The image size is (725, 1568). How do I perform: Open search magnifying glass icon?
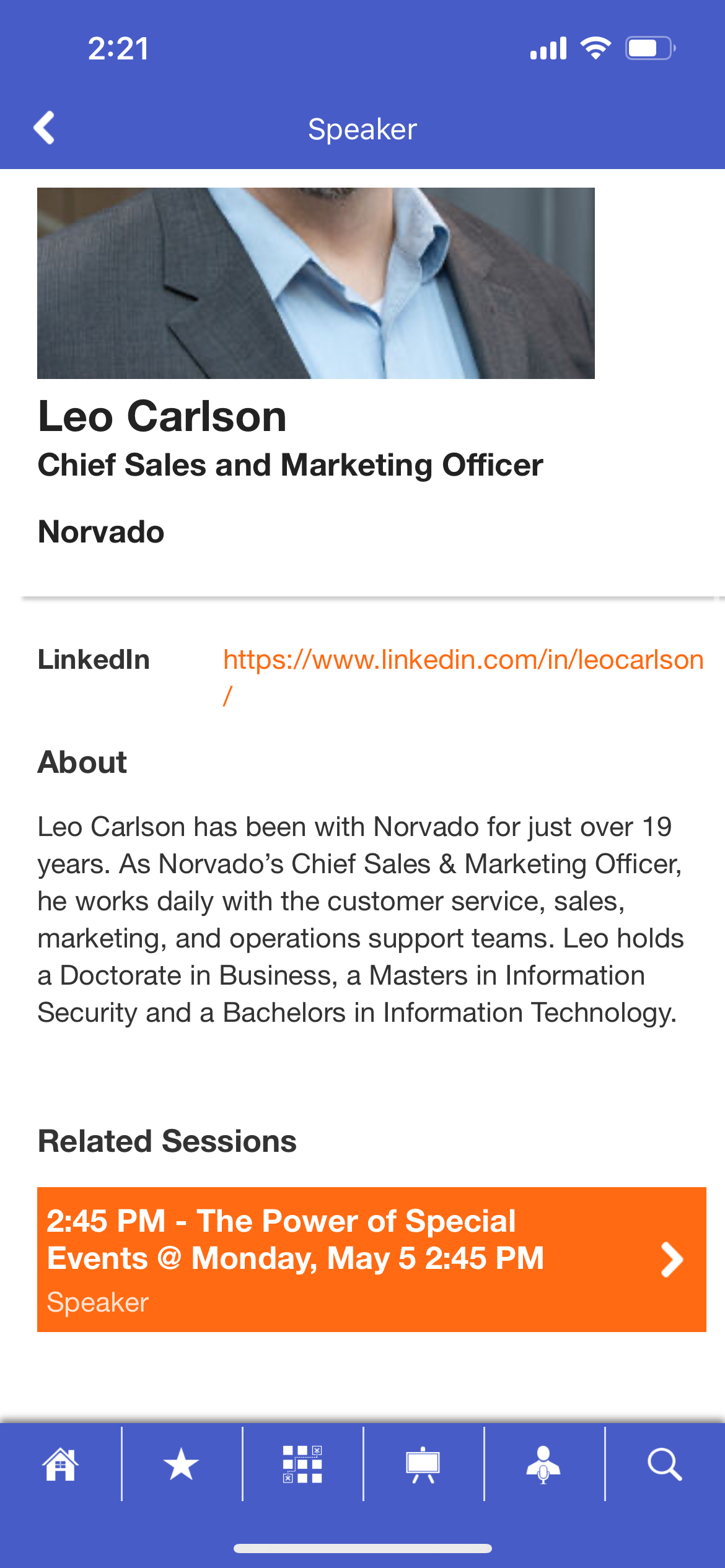click(x=665, y=1465)
